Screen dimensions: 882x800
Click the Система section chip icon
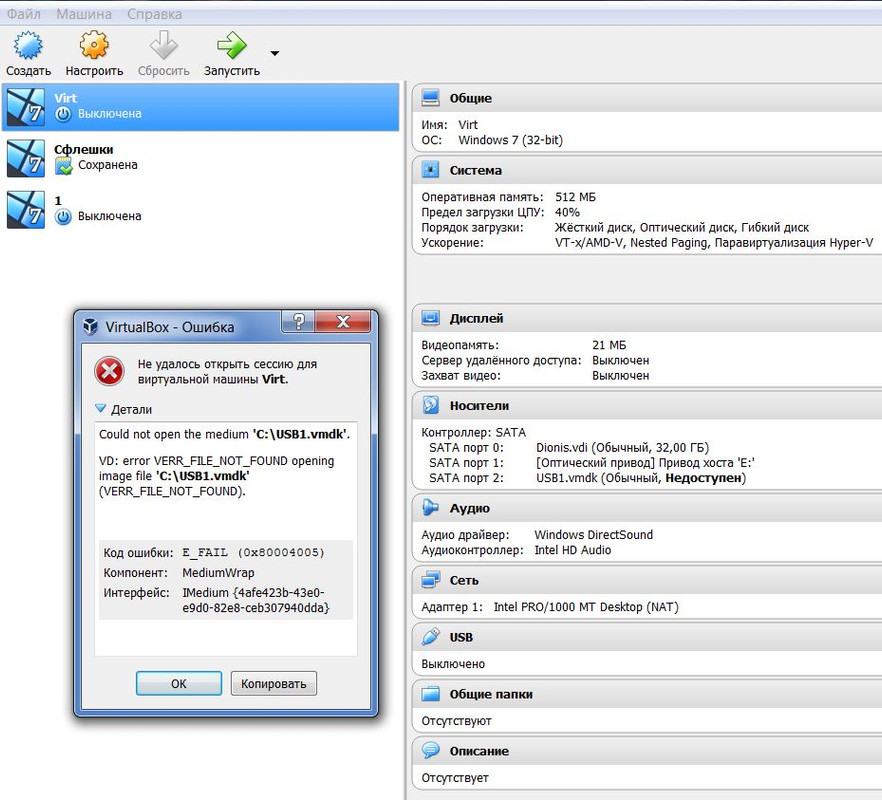click(431, 170)
